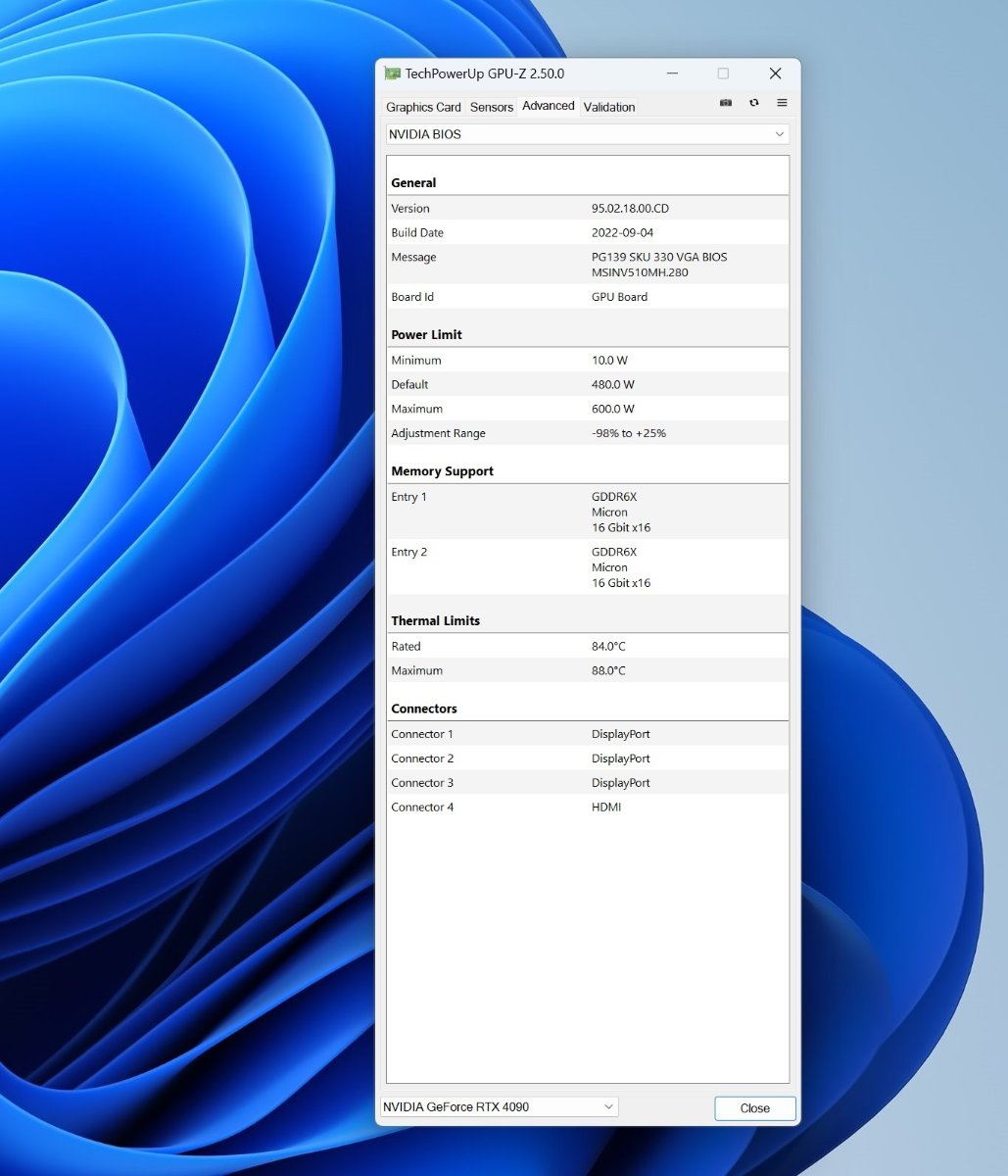Screen dimensions: 1008x1176
Task: Click the refresh icon in GPU-Z
Action: pyautogui.click(x=754, y=103)
